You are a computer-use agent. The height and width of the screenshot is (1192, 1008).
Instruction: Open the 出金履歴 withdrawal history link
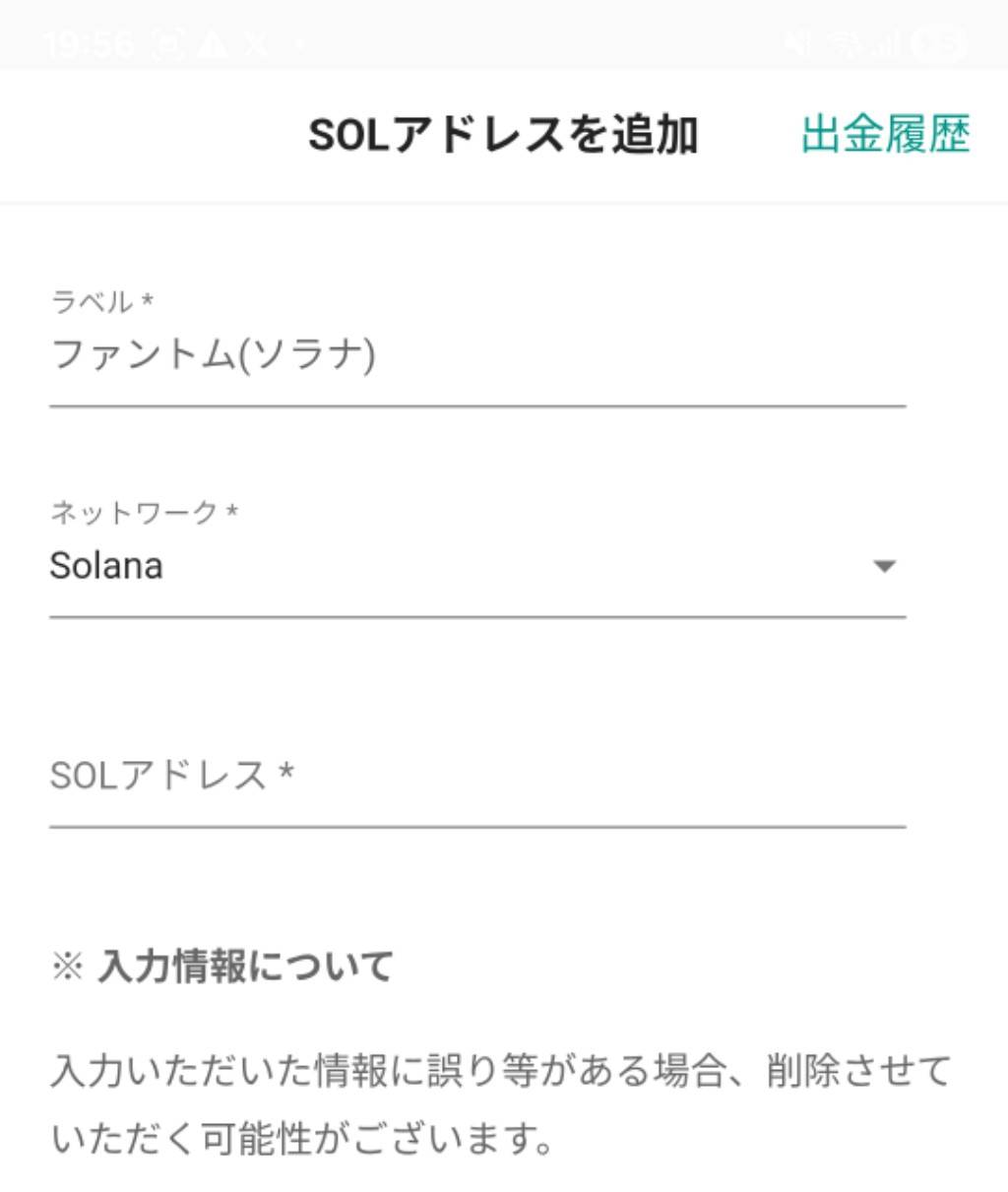(x=885, y=135)
